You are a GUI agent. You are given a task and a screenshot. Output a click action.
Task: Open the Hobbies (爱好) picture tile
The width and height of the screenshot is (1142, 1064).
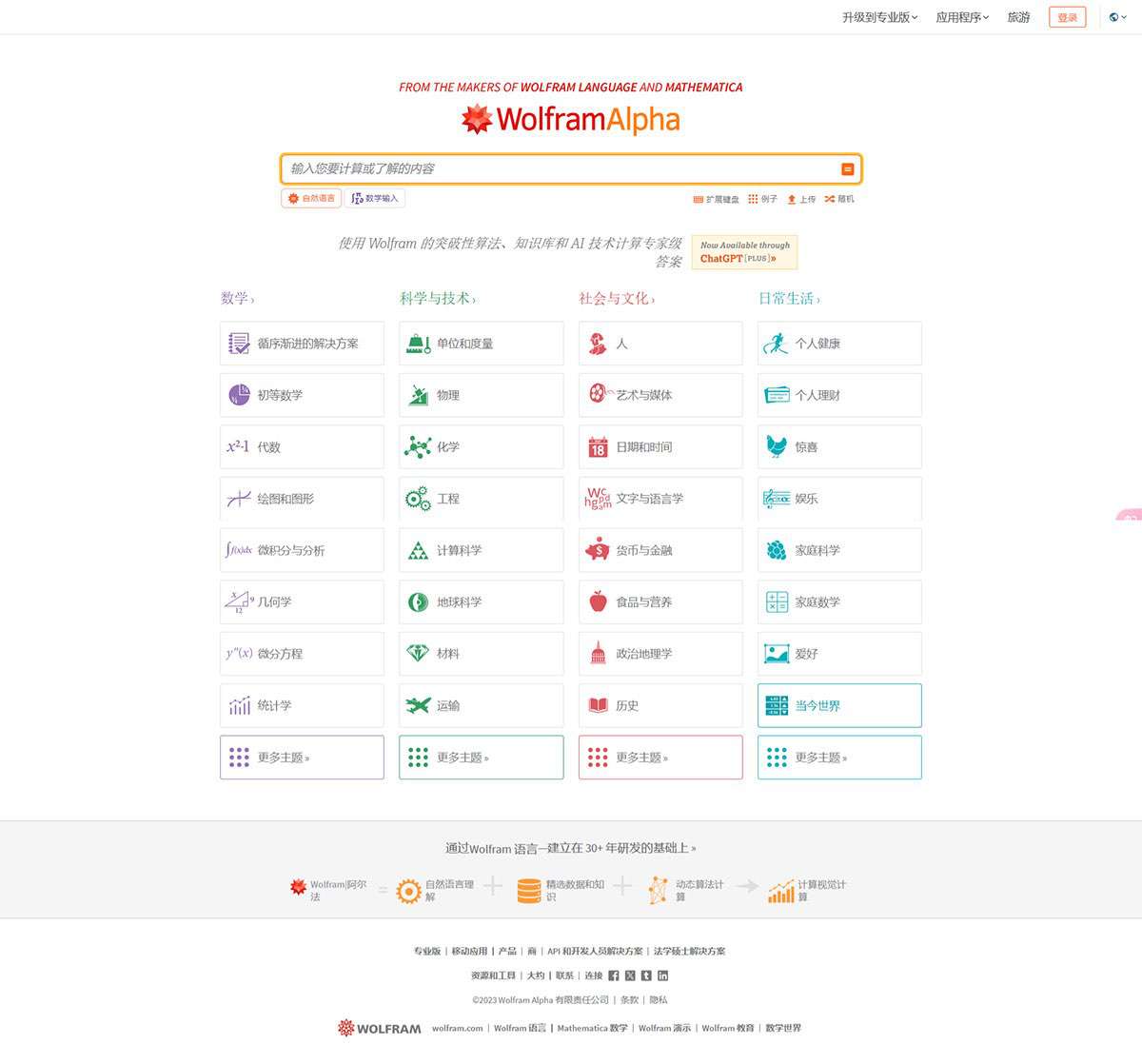coord(839,654)
